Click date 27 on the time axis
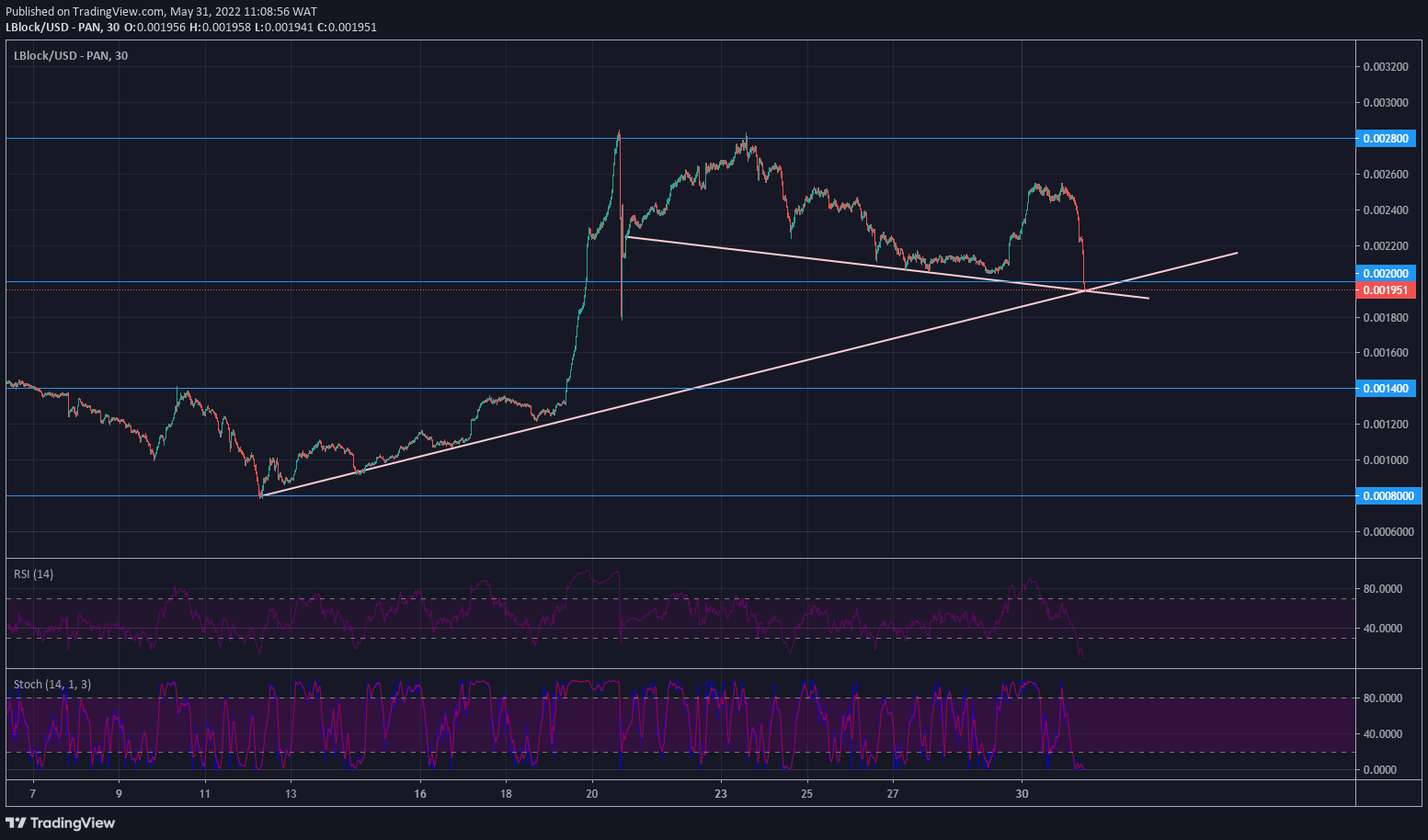This screenshot has width=1428, height=840. pyautogui.click(x=893, y=794)
